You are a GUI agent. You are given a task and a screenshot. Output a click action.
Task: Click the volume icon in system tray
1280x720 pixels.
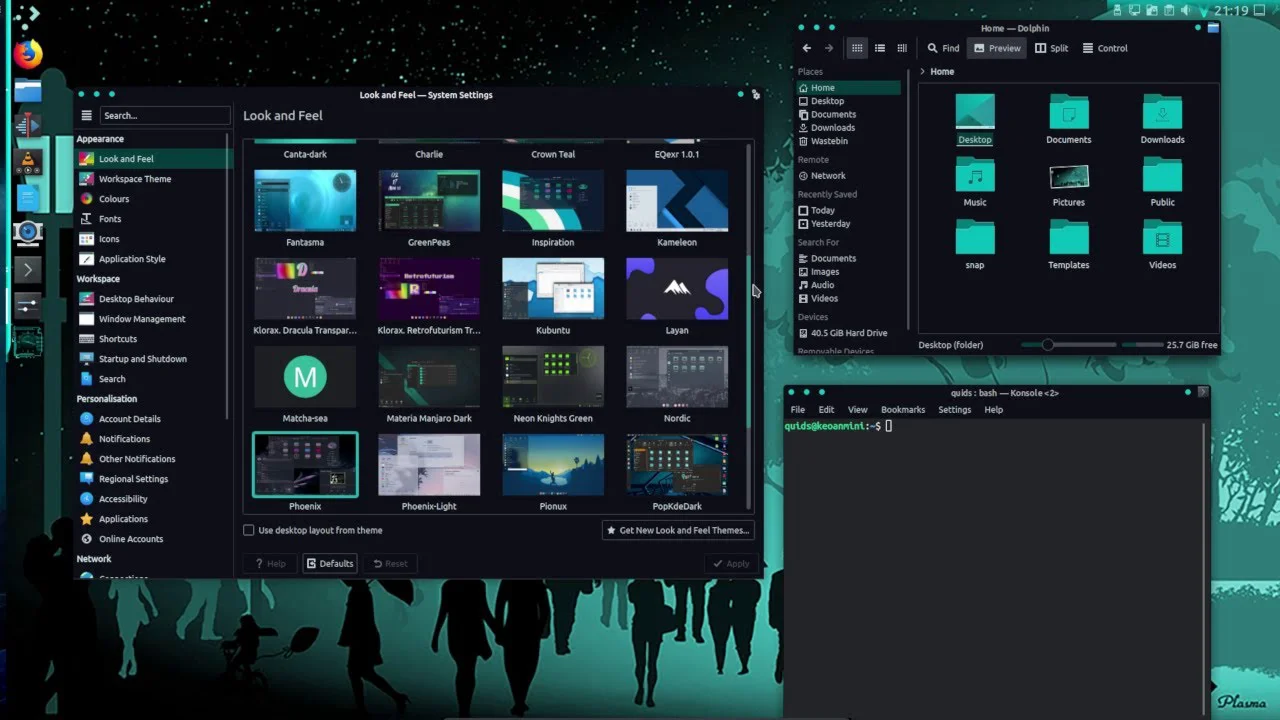(x=1185, y=11)
